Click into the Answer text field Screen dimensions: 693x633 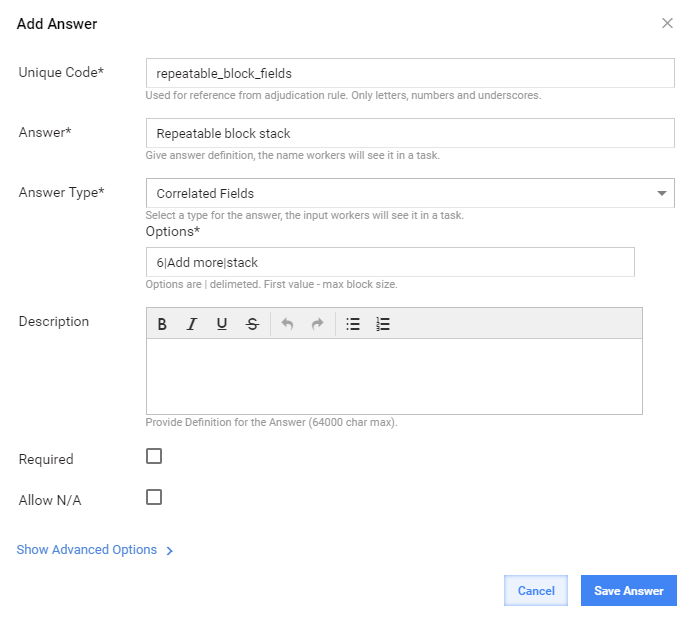coord(410,133)
